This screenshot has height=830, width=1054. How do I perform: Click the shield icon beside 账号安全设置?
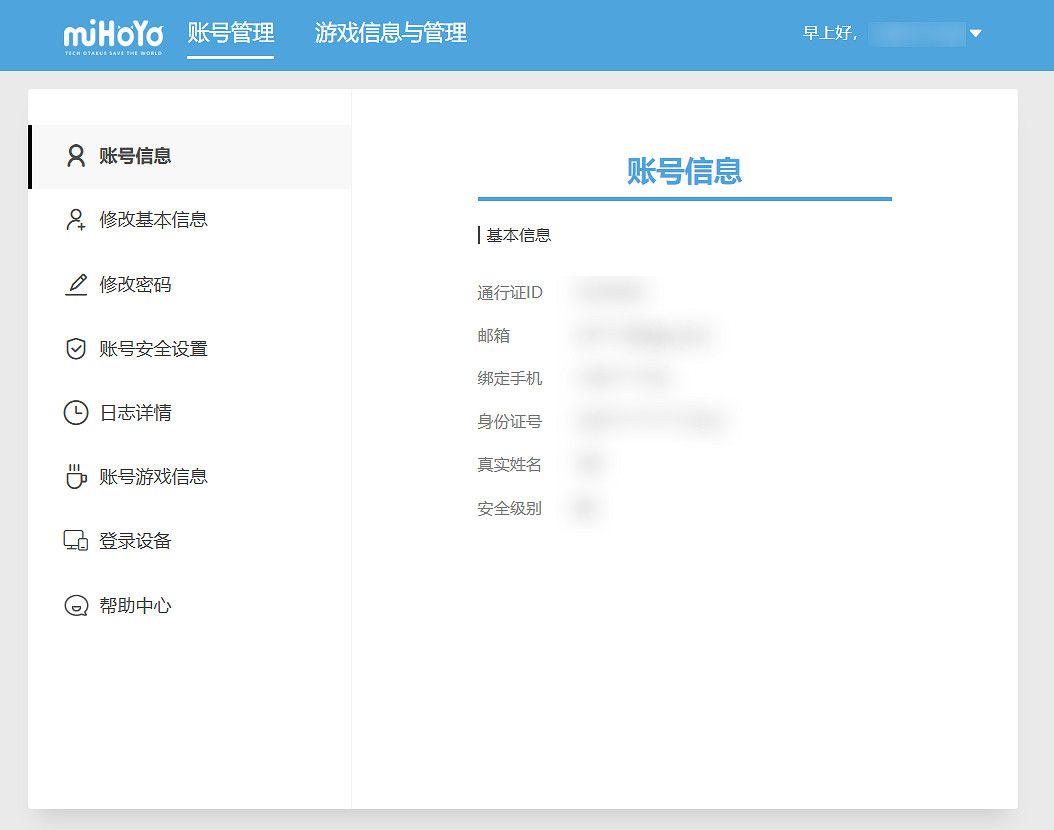click(x=76, y=349)
